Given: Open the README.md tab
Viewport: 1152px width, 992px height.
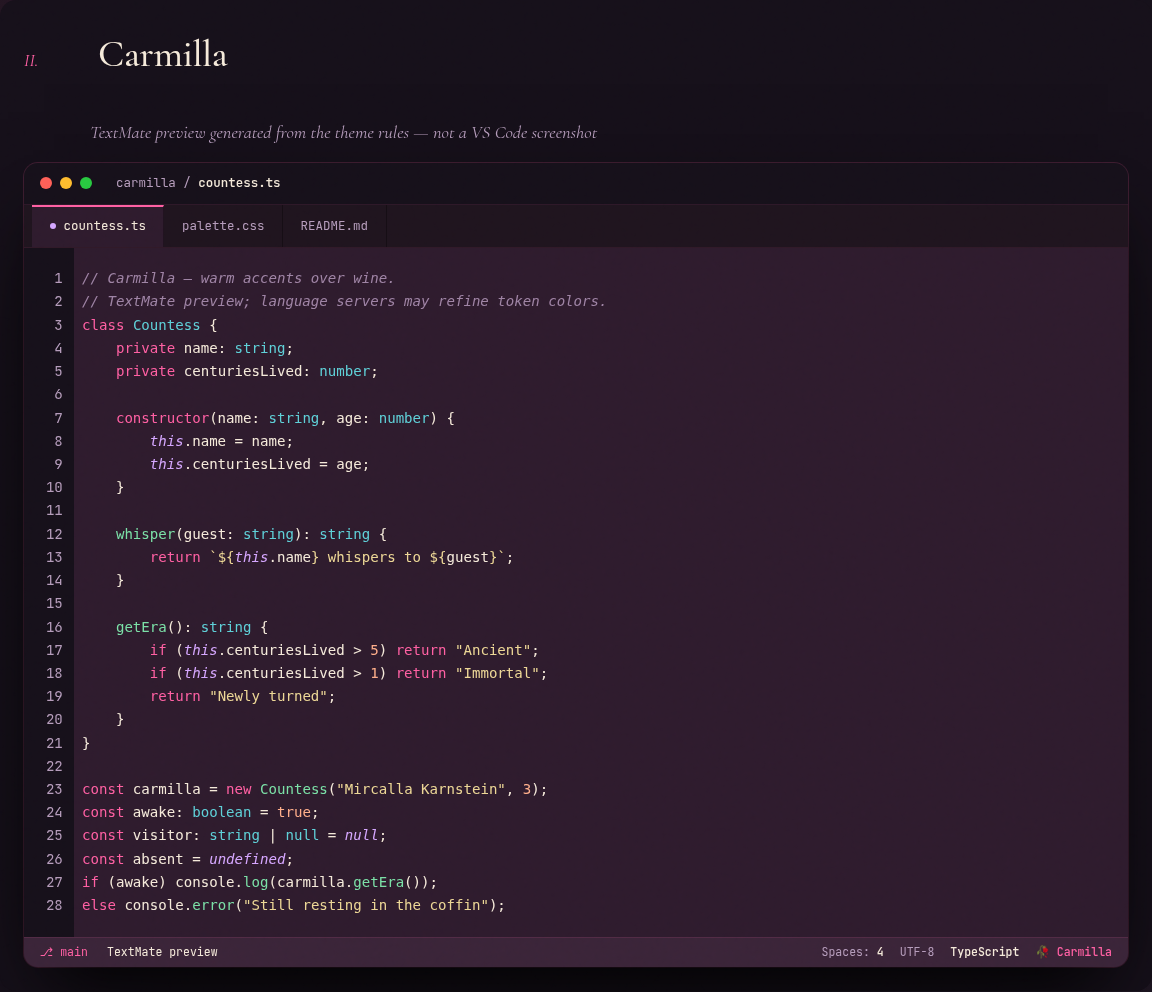Looking at the screenshot, I should 334,226.
